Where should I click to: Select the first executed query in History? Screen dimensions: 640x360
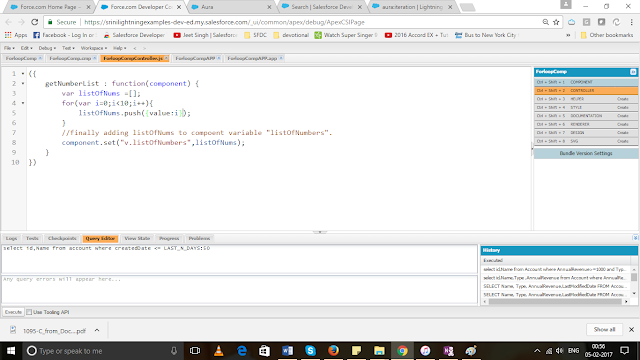pyautogui.click(x=556, y=269)
